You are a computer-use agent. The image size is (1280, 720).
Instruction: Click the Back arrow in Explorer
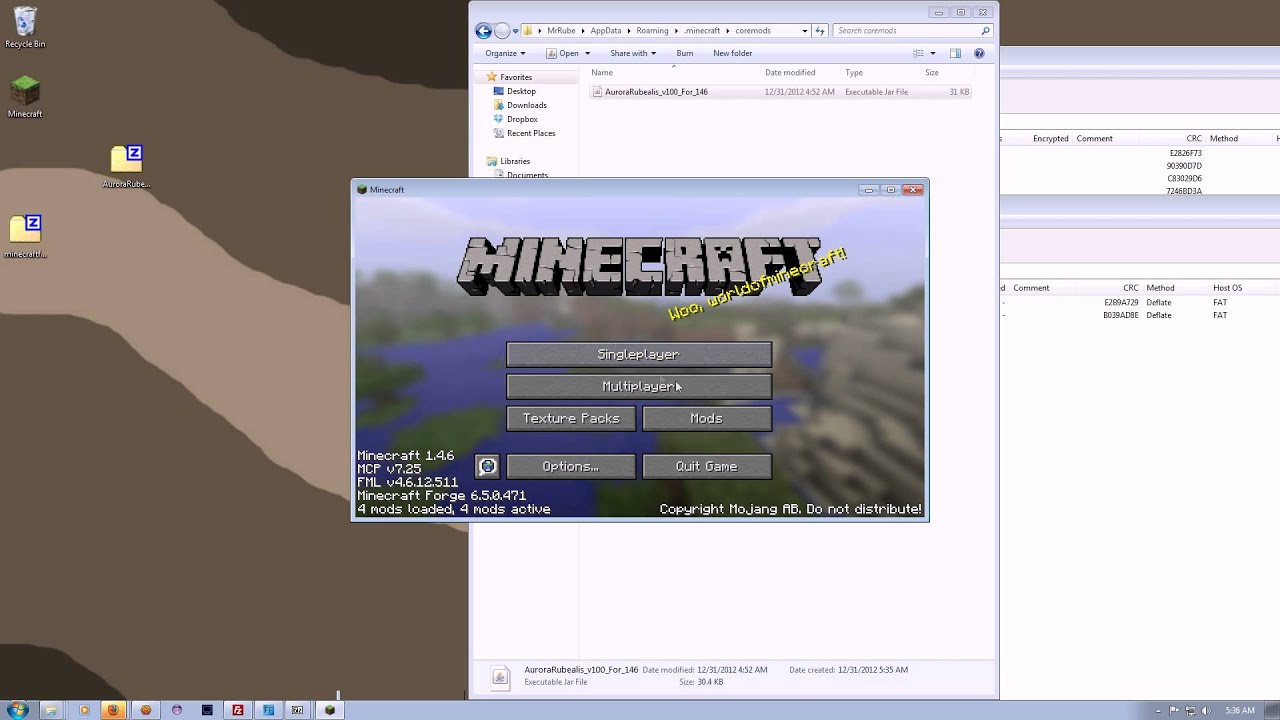coord(484,31)
